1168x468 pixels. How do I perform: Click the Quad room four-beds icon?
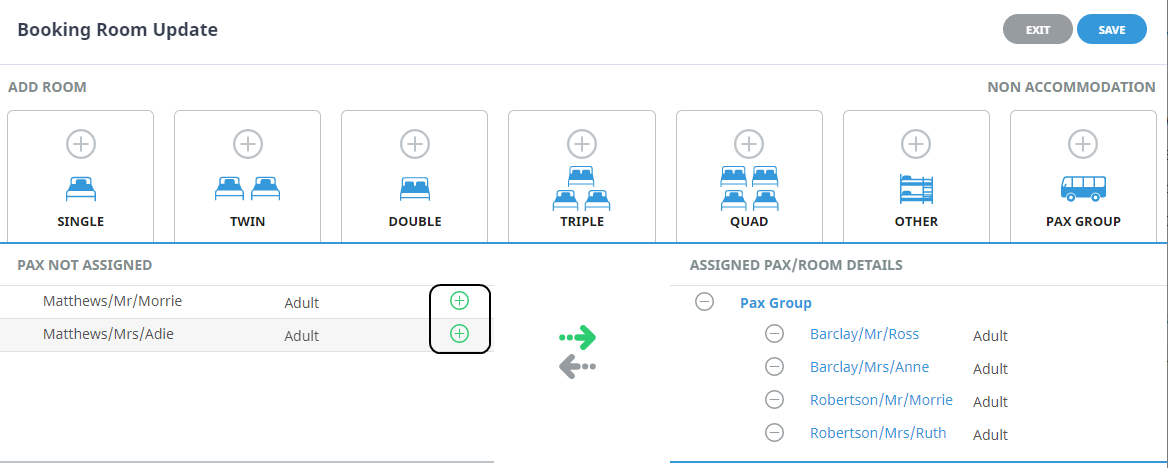[x=749, y=189]
